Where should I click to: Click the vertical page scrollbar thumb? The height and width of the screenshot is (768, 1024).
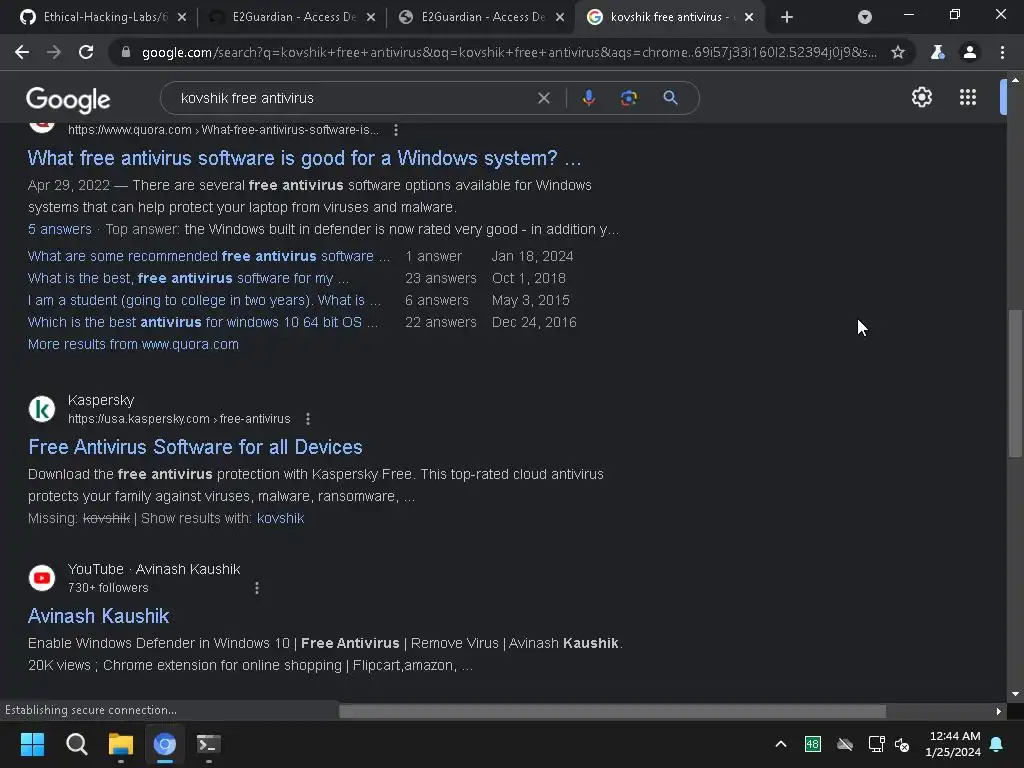[x=1015, y=383]
